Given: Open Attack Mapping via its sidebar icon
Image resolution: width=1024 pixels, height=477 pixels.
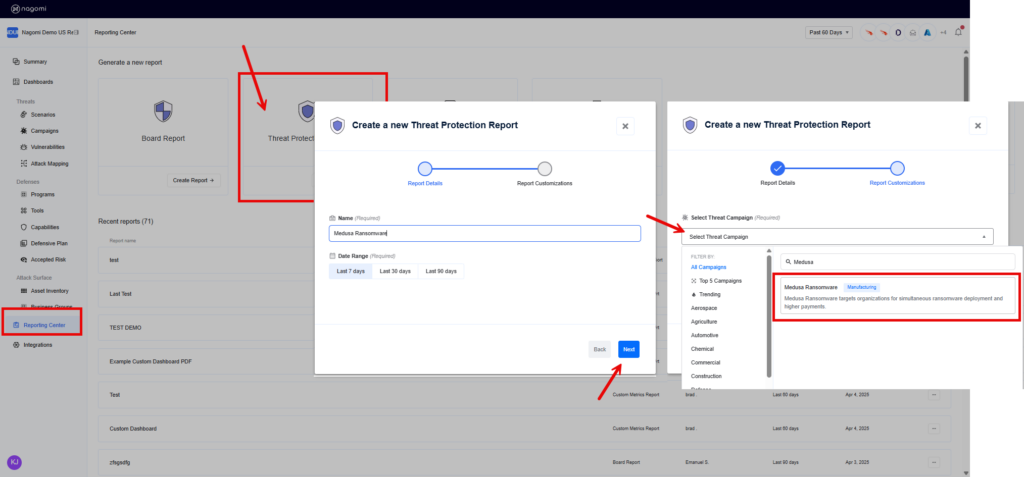Looking at the screenshot, I should (24, 163).
